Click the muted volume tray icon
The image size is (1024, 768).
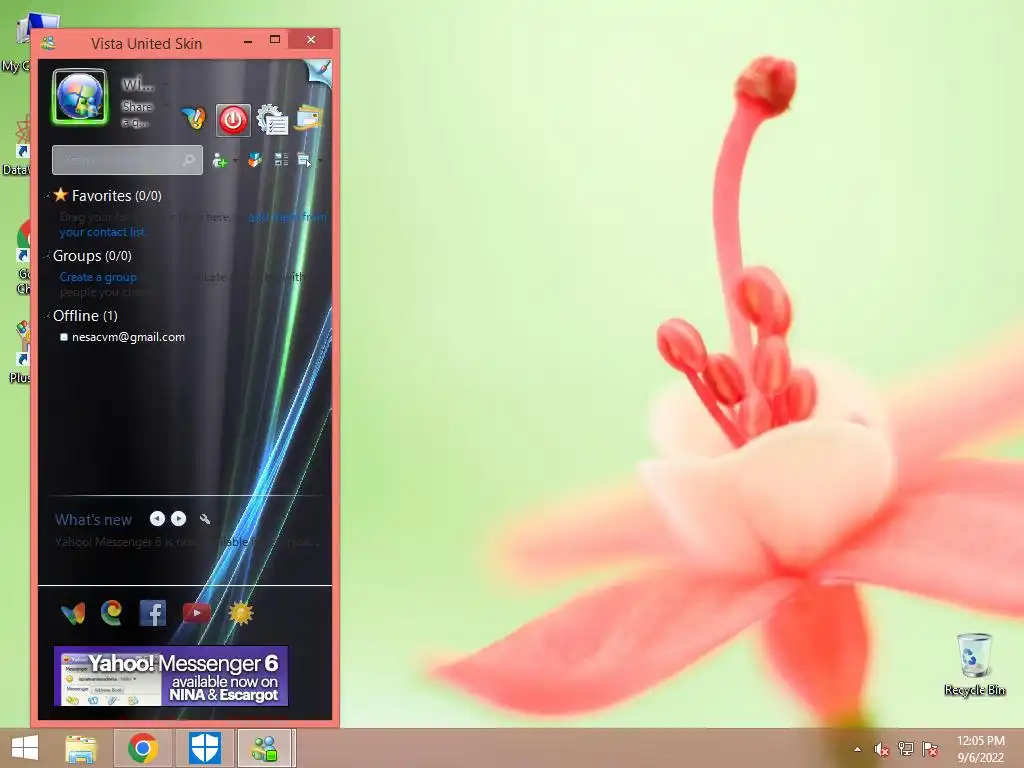tap(882, 749)
